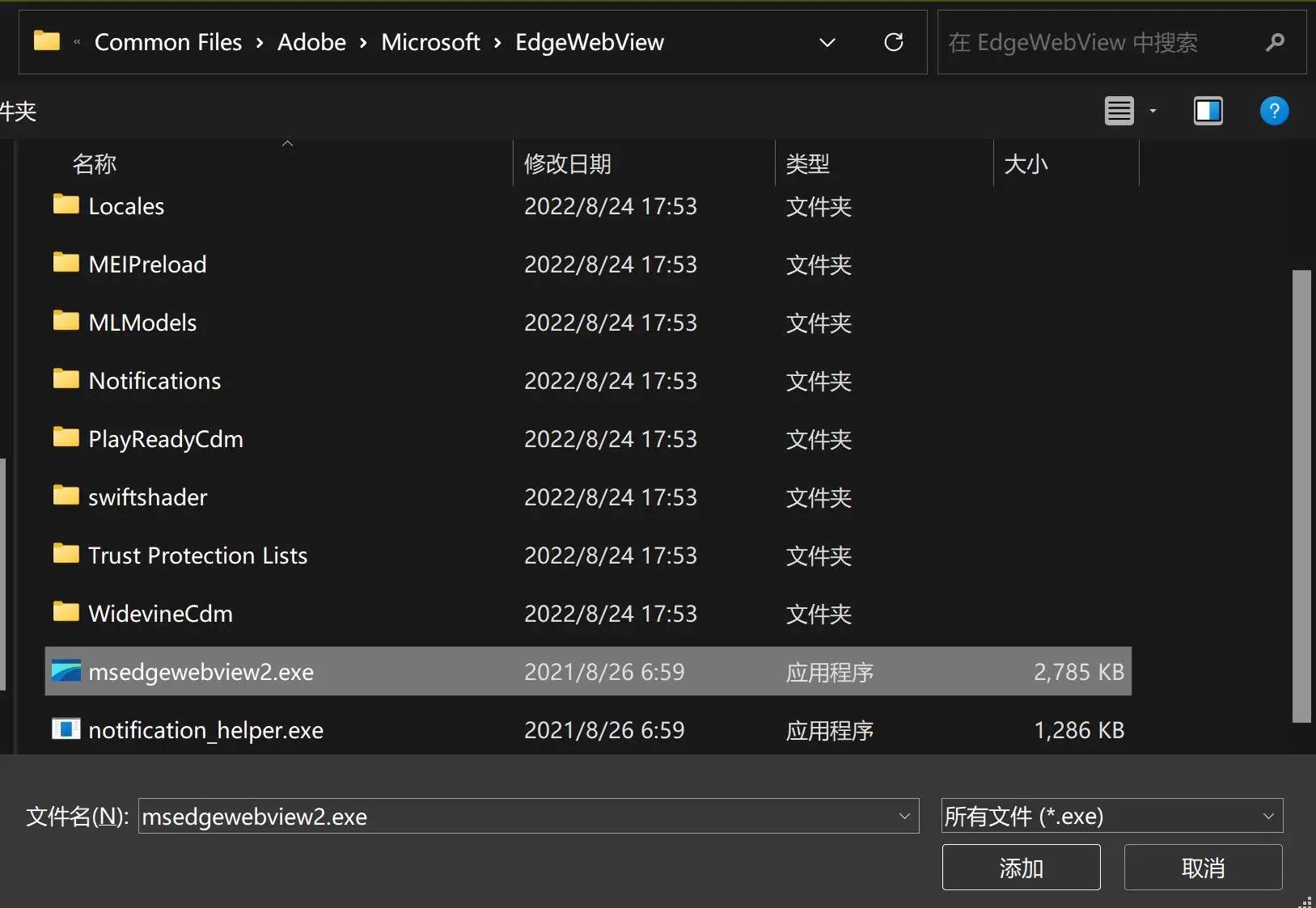Sort by 修改日期 column header

click(x=568, y=164)
